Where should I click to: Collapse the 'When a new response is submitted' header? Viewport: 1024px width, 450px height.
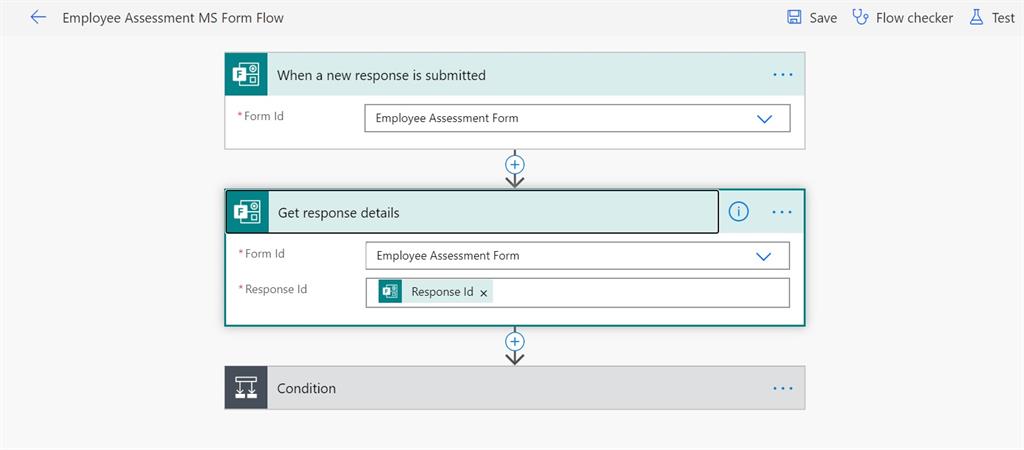point(500,75)
